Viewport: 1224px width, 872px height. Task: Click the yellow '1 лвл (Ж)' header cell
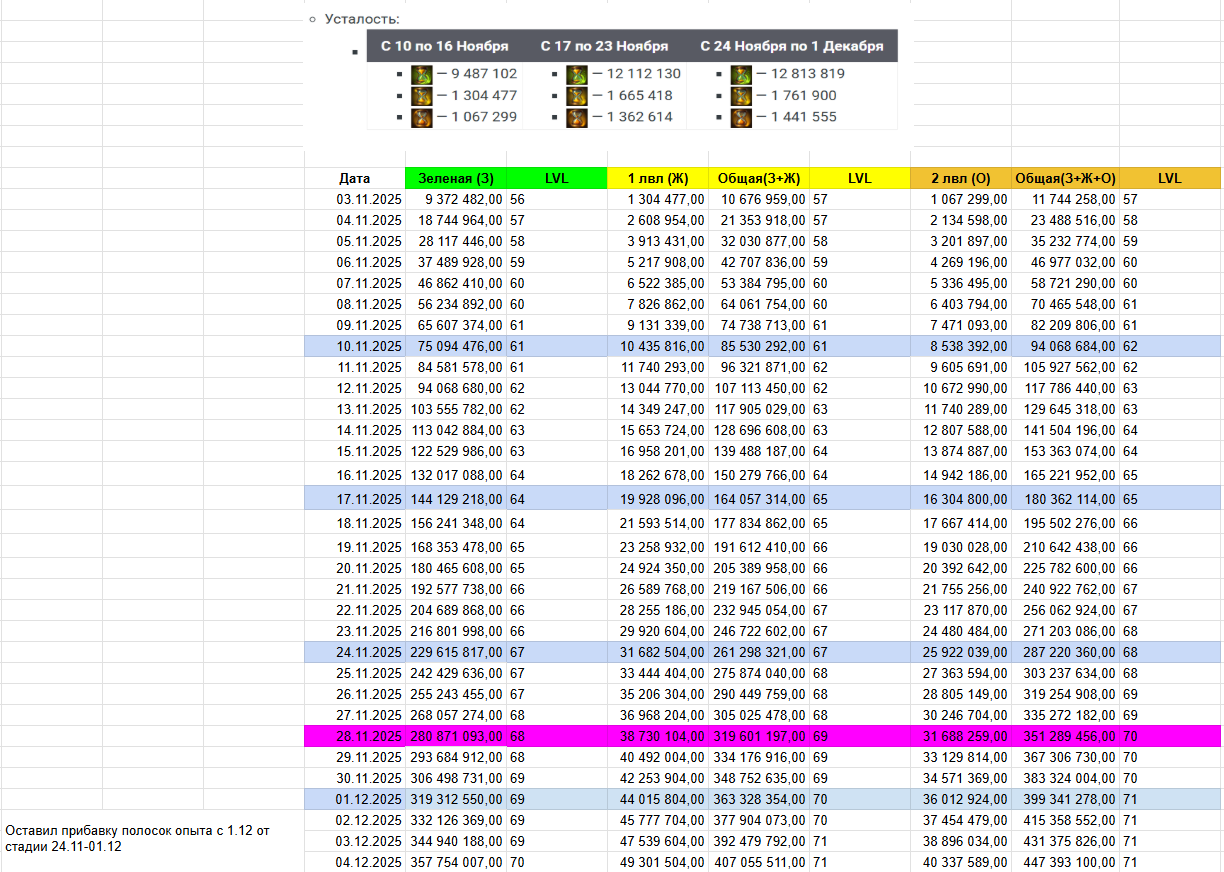tap(658, 178)
